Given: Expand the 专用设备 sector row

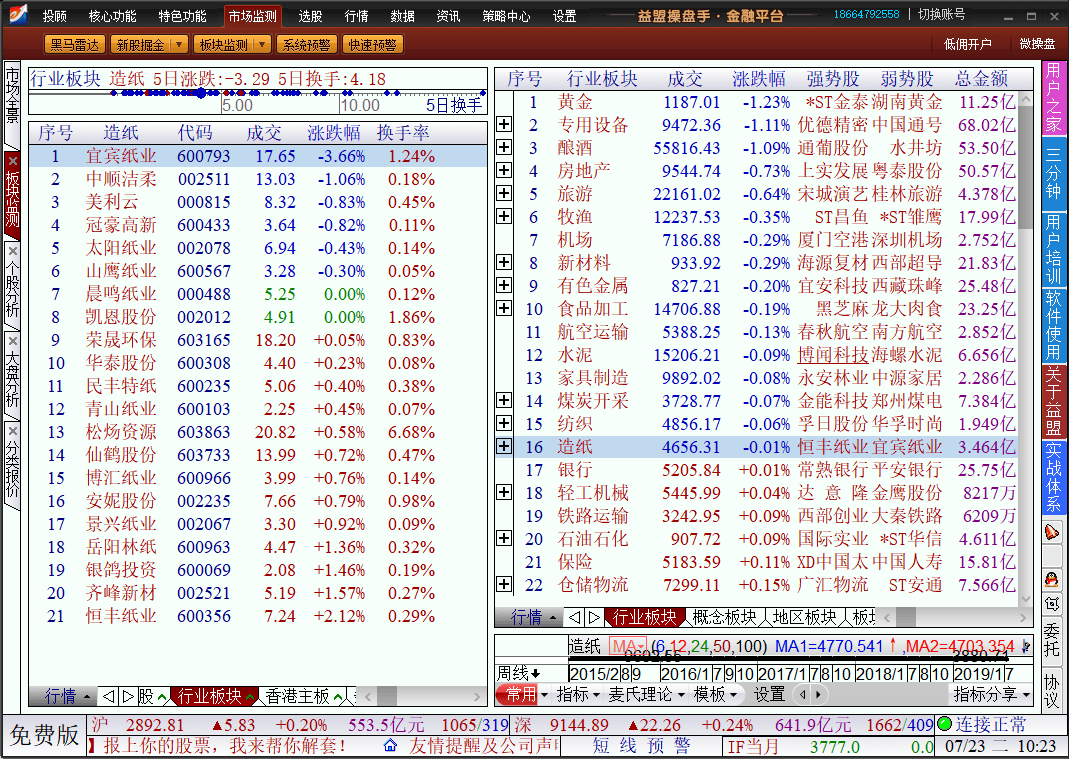Looking at the screenshot, I should (504, 124).
